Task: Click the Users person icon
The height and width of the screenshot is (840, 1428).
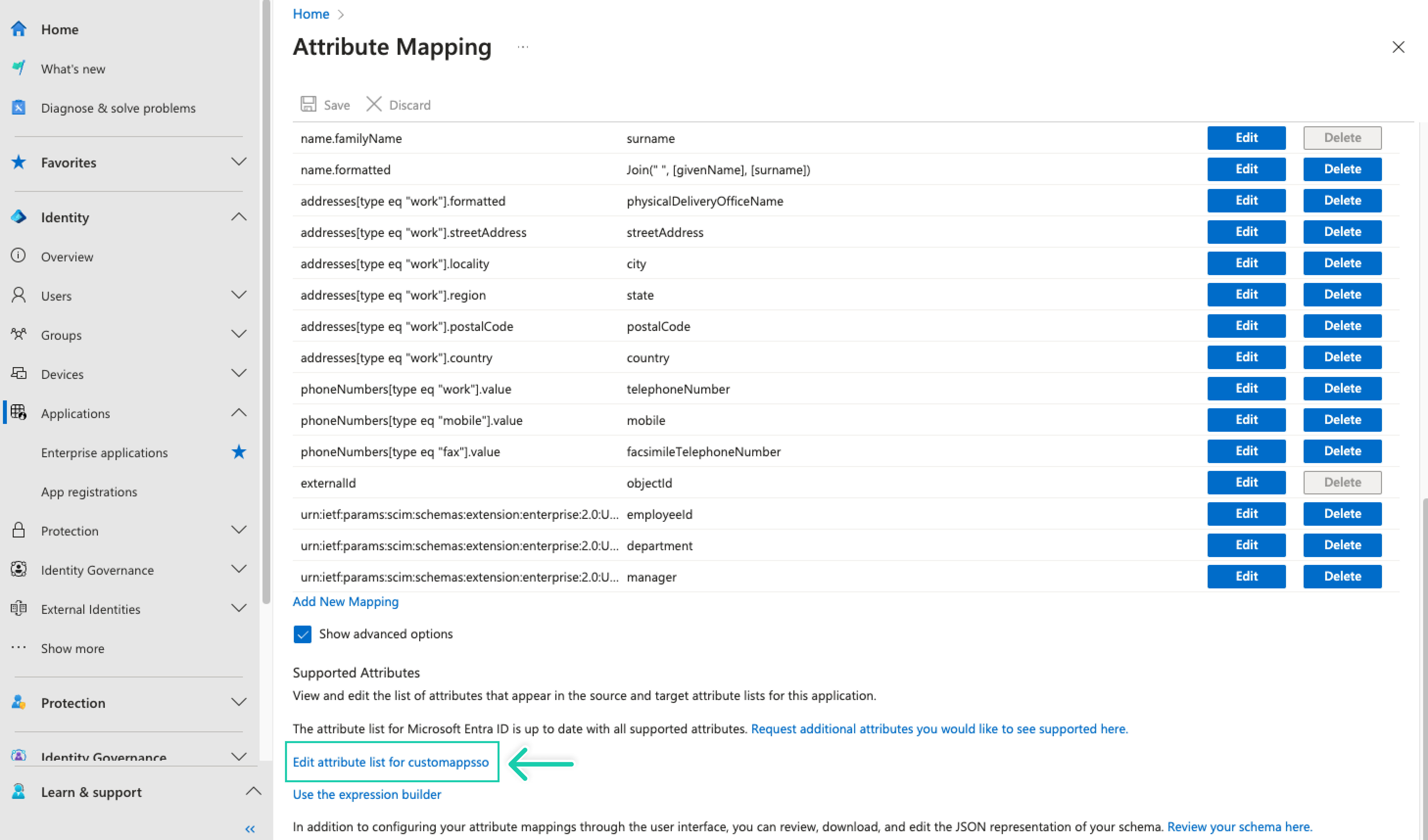Action: 19,295
